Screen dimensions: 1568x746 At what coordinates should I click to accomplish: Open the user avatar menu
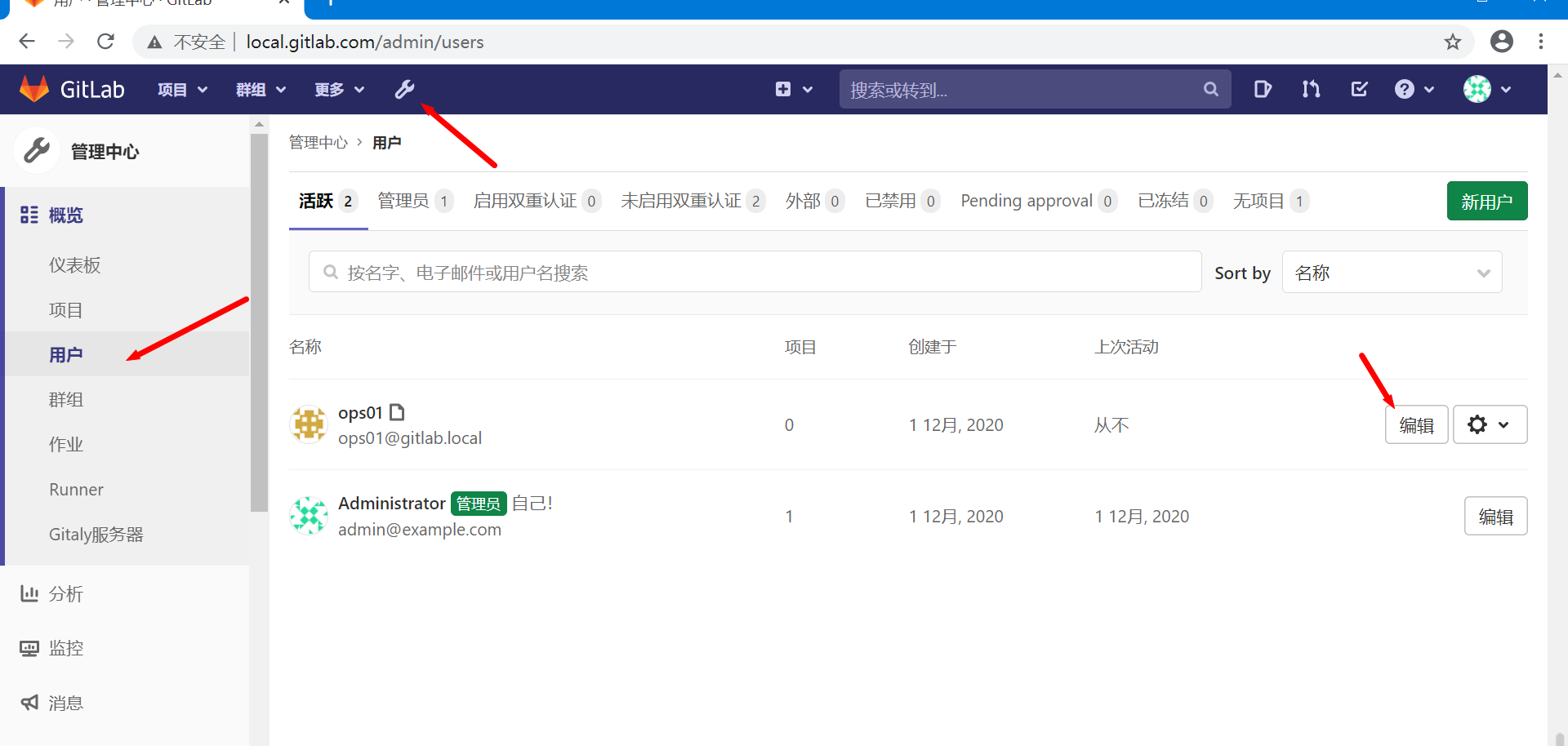click(1486, 89)
